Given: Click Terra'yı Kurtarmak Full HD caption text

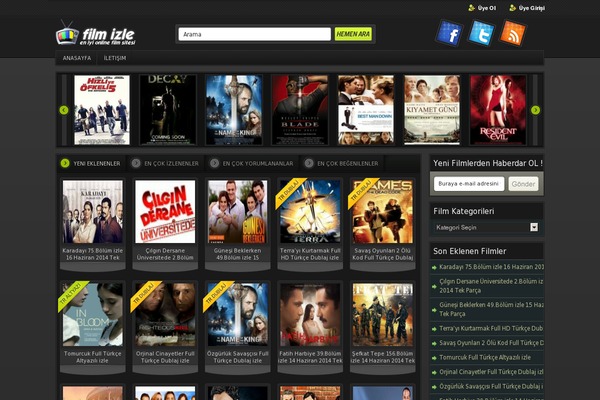Looking at the screenshot, I should coord(310,254).
